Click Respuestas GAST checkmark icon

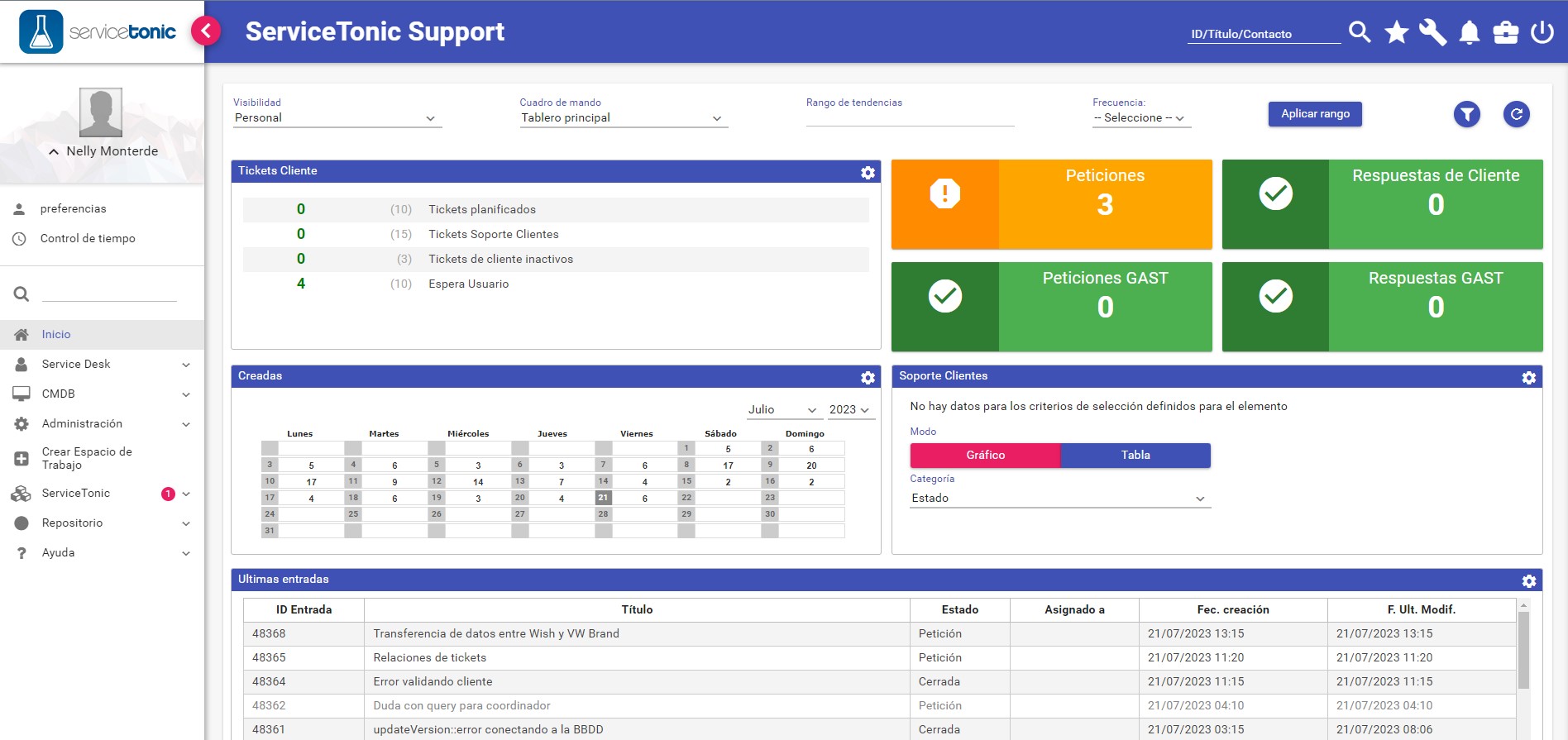click(1276, 296)
